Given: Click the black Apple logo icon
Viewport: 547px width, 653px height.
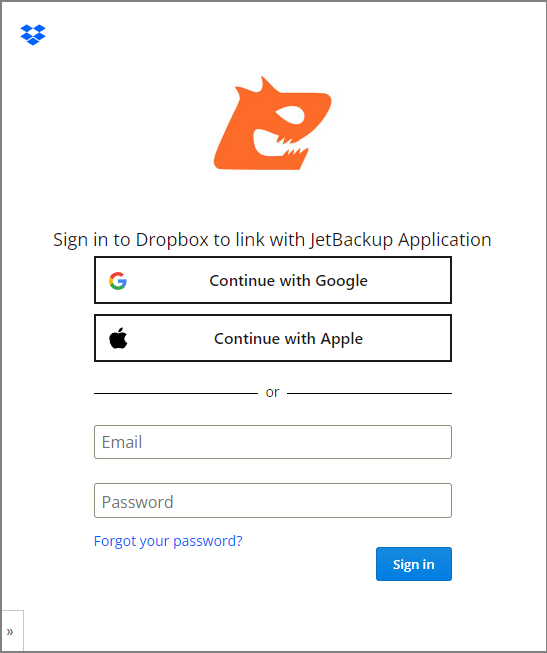Looking at the screenshot, I should click(x=118, y=338).
